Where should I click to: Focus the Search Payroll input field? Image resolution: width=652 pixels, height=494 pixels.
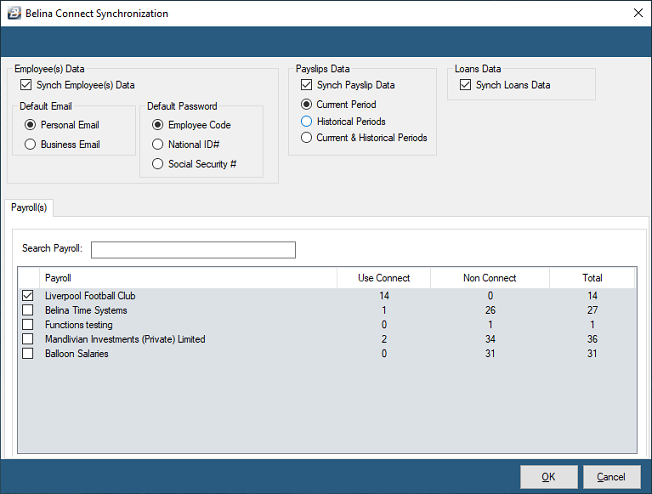pyautogui.click(x=193, y=250)
